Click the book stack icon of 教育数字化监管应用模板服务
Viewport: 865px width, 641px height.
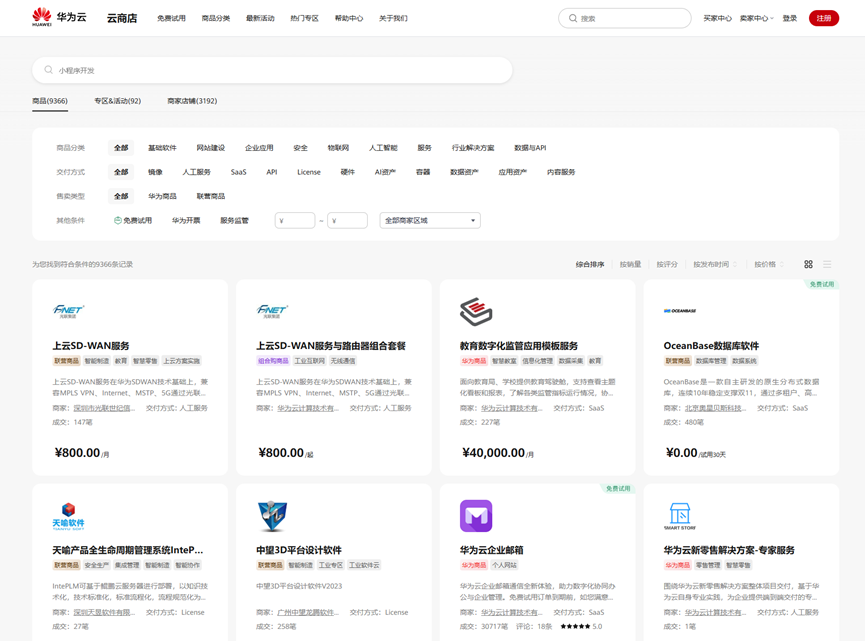[476, 311]
